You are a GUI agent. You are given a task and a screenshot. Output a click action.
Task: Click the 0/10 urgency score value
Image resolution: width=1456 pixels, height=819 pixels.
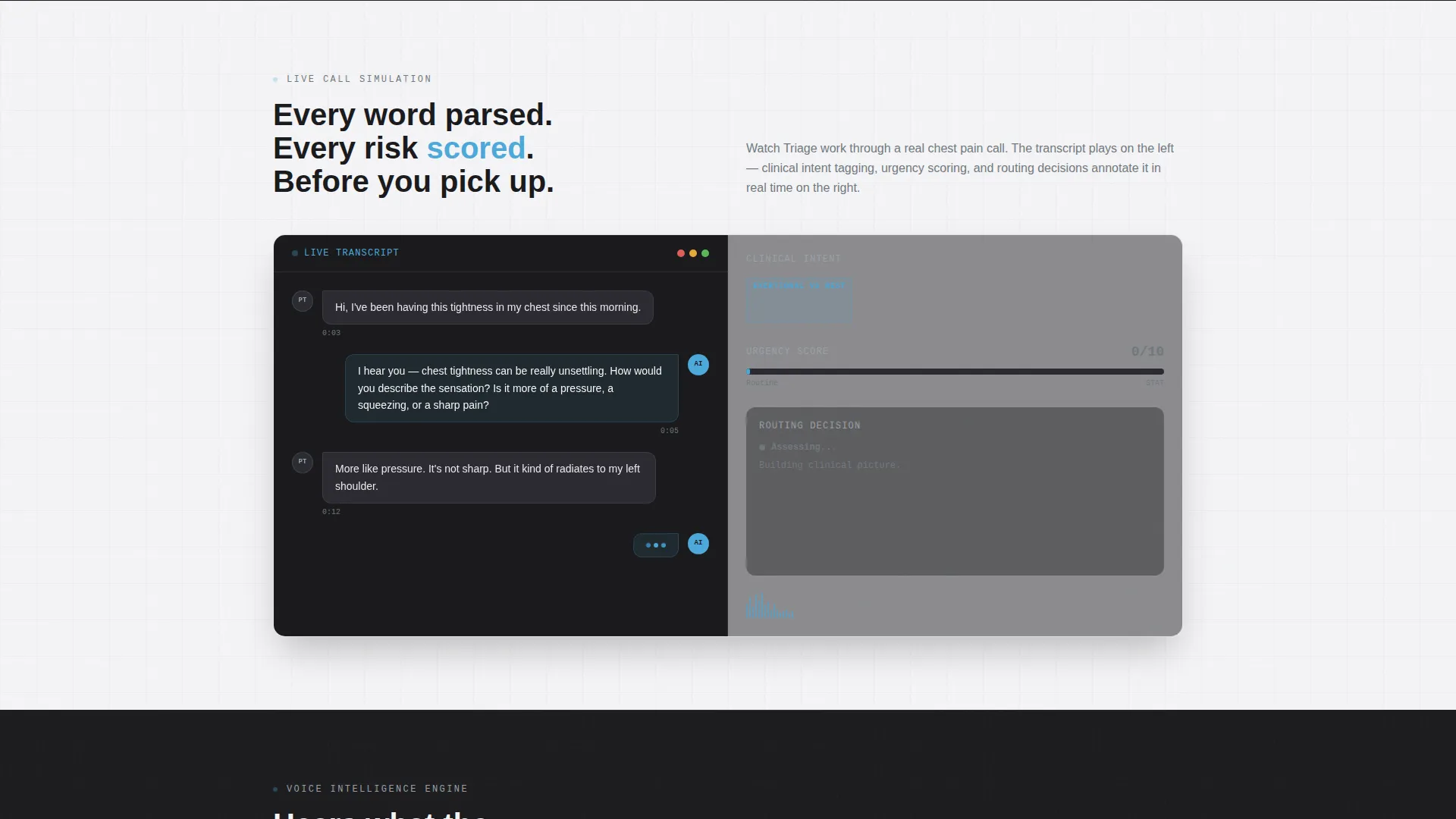1147,352
